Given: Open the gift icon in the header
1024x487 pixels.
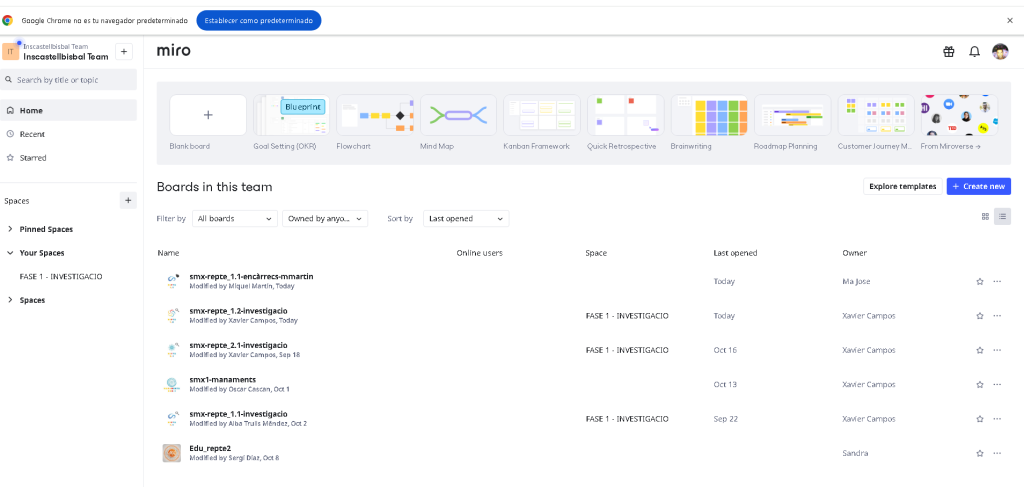Looking at the screenshot, I should (x=948, y=52).
